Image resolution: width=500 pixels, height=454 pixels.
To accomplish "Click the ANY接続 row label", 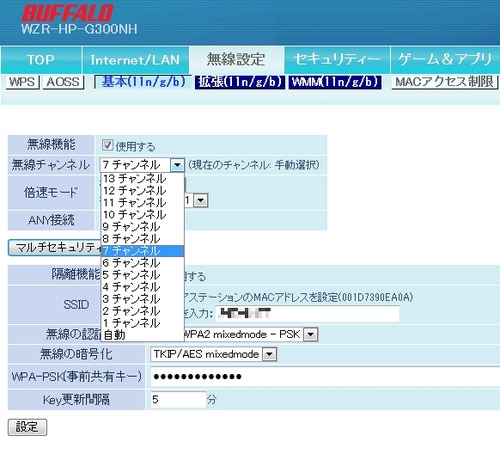I will (x=51, y=220).
